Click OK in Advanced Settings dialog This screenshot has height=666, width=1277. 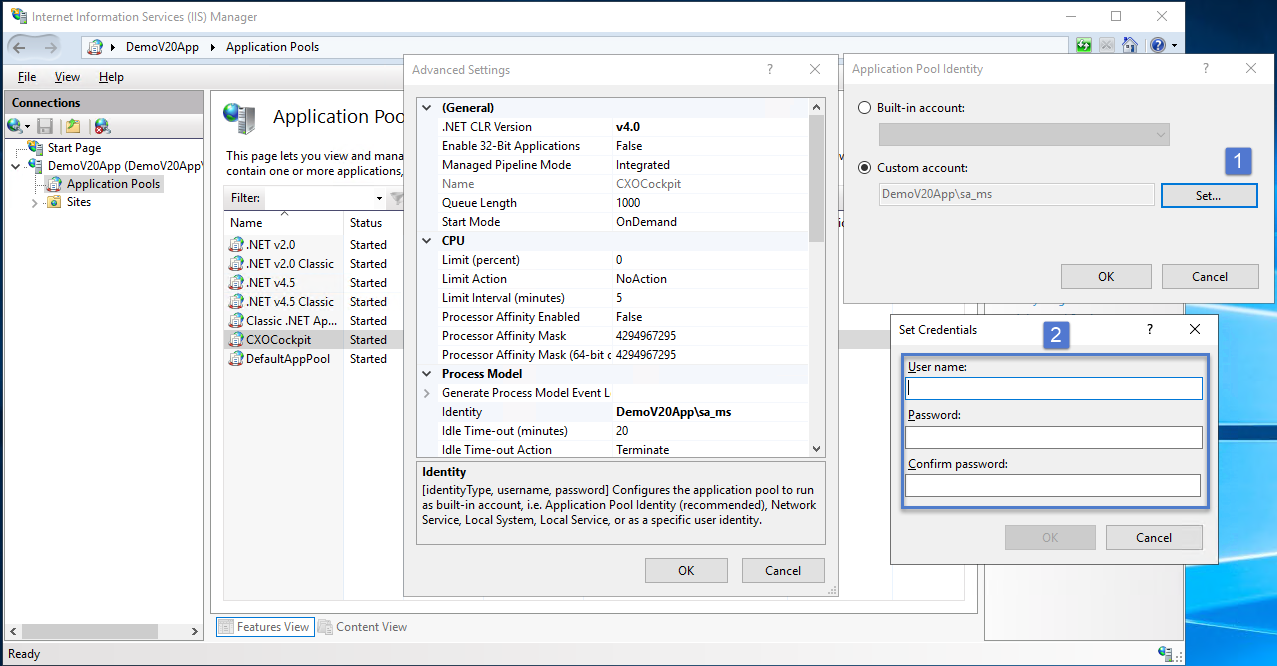(686, 571)
